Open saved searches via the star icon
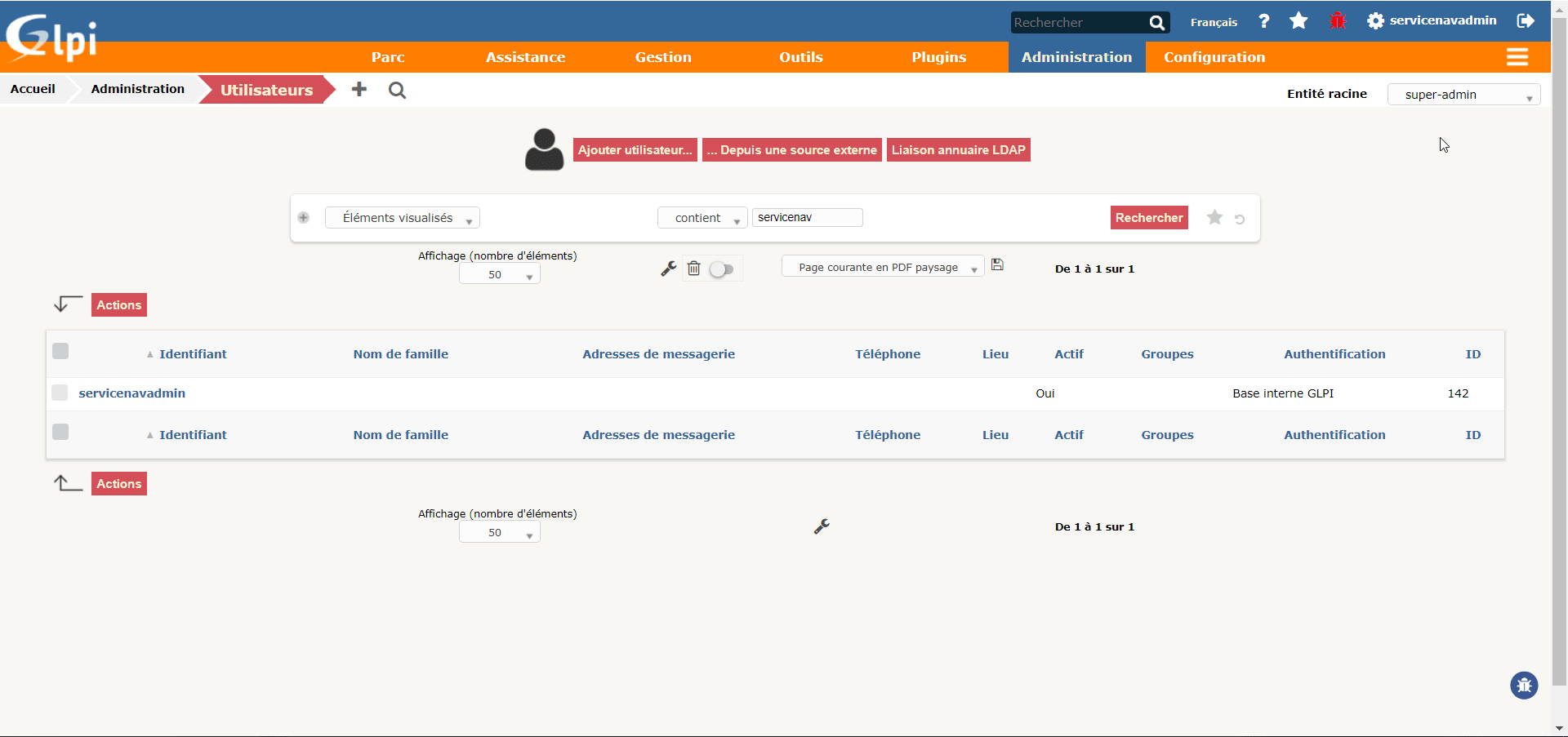This screenshot has height=737, width=1568. coord(1298,21)
